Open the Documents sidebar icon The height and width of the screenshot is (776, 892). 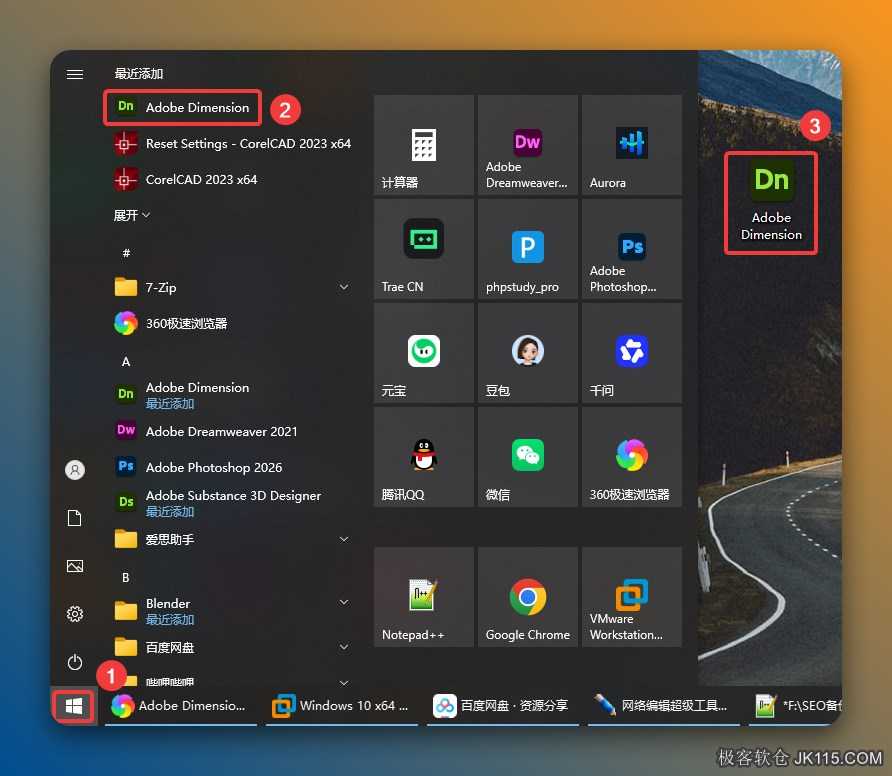pyautogui.click(x=75, y=518)
